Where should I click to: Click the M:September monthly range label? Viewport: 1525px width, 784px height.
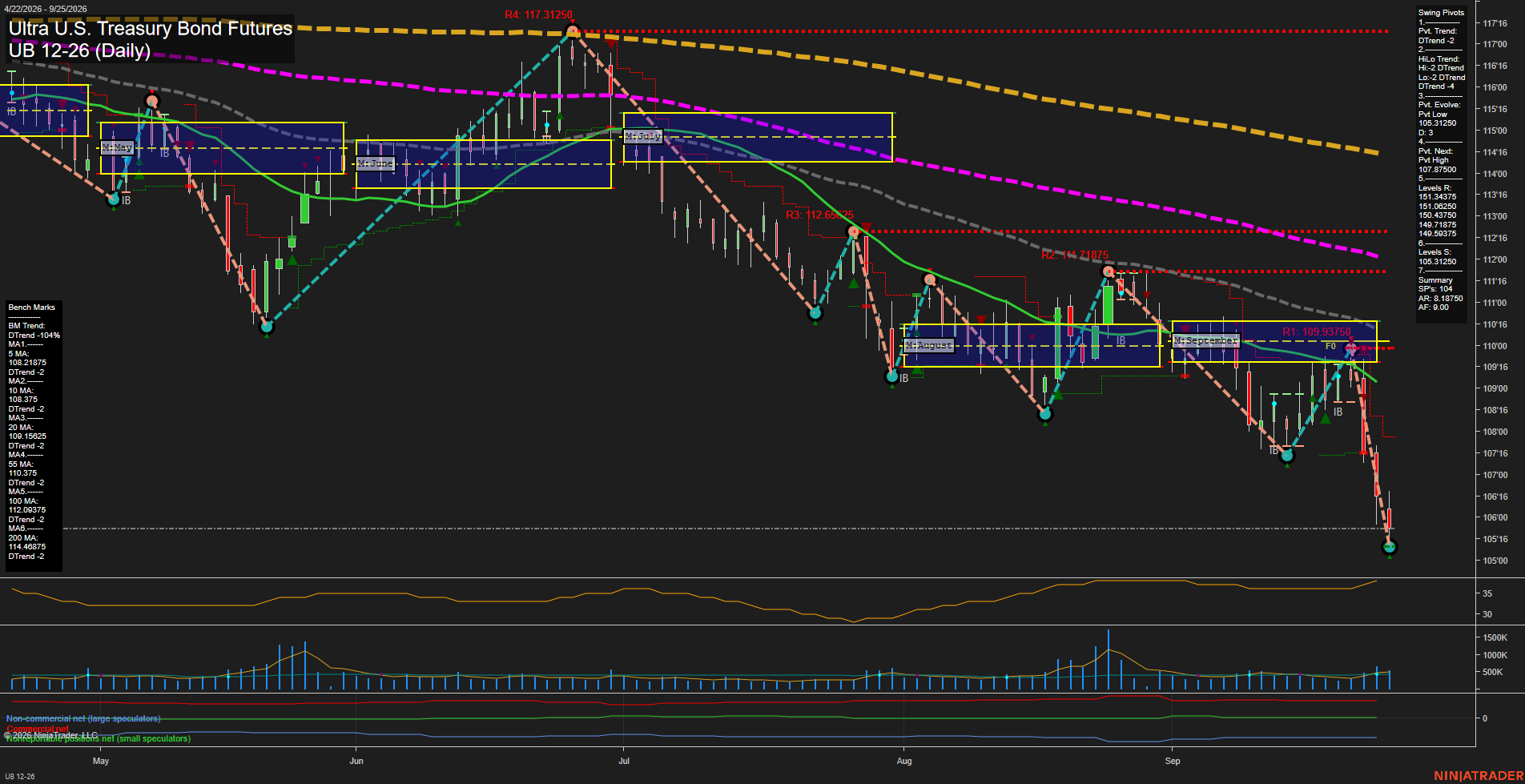click(x=1206, y=341)
